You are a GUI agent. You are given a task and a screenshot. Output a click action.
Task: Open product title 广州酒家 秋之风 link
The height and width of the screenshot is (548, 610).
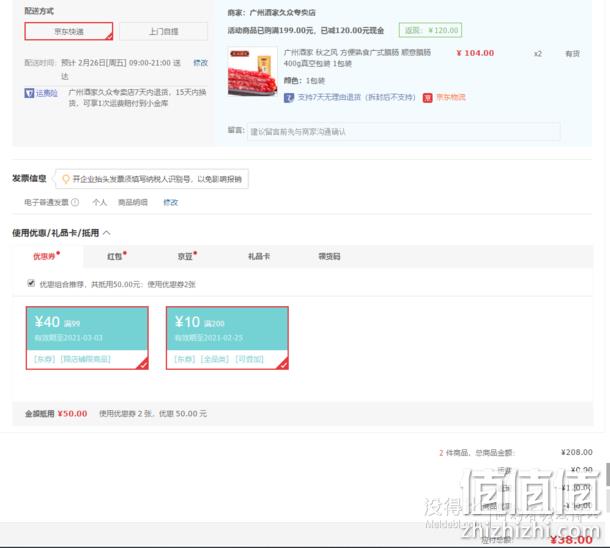point(357,58)
